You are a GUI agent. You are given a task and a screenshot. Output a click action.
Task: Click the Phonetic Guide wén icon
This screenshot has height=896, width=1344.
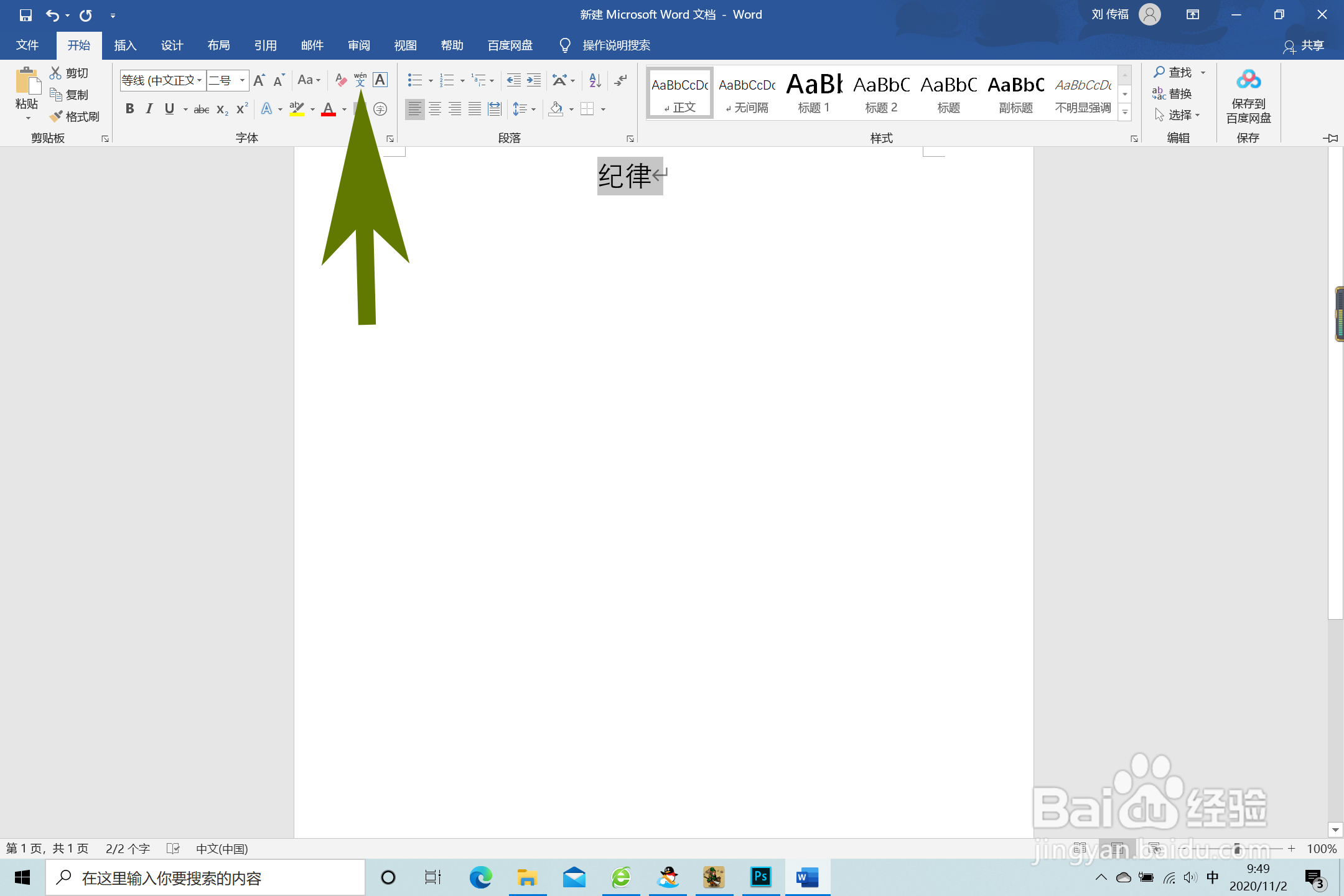(x=360, y=80)
